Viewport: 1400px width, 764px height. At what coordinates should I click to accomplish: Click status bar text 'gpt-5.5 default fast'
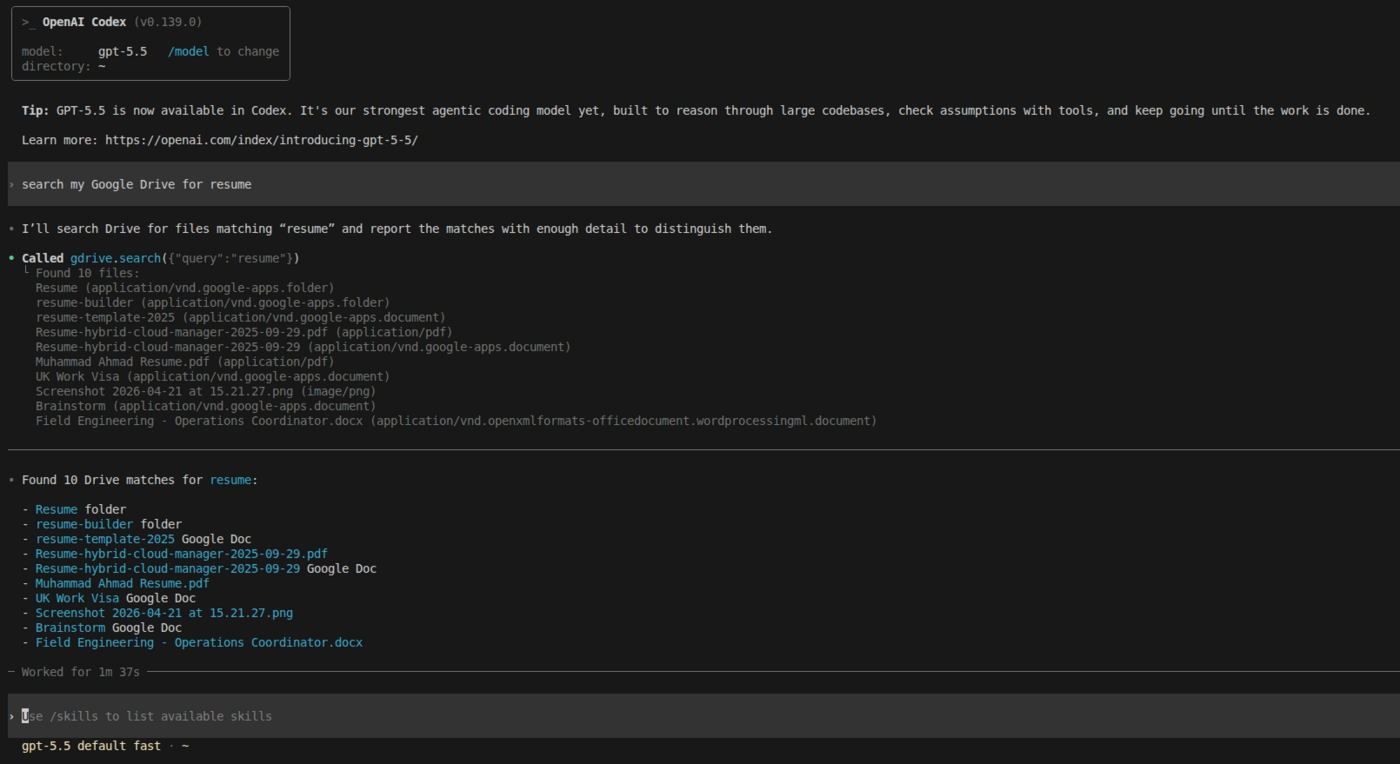[x=91, y=746]
